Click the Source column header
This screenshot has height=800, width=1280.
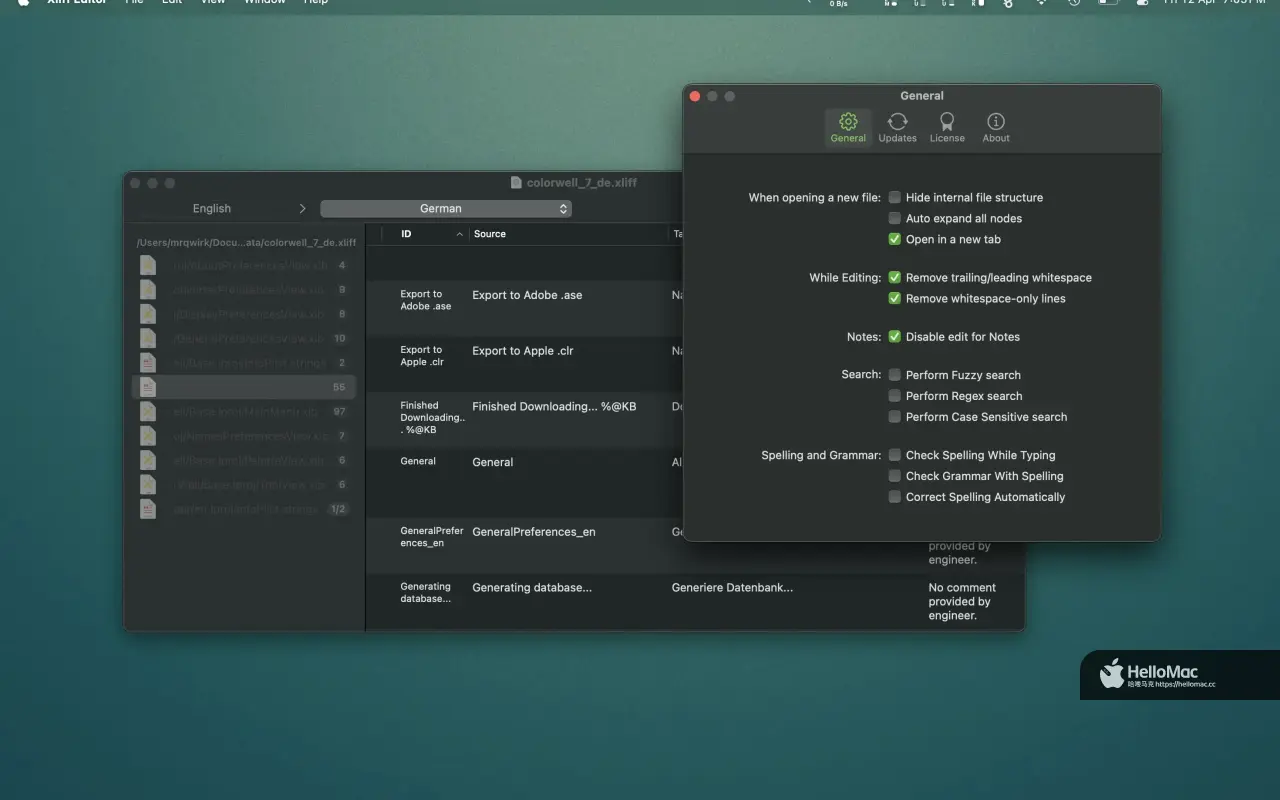click(x=490, y=234)
